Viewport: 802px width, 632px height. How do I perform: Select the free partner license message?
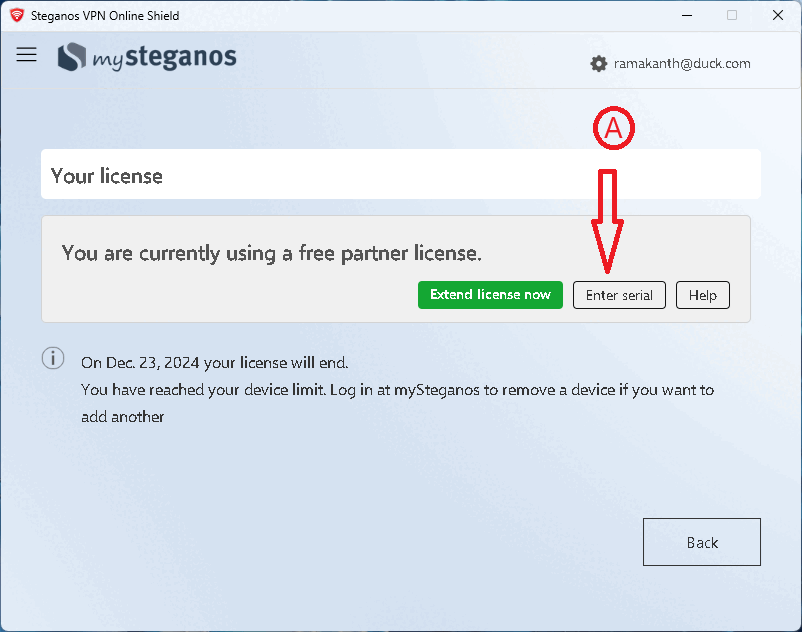272,253
